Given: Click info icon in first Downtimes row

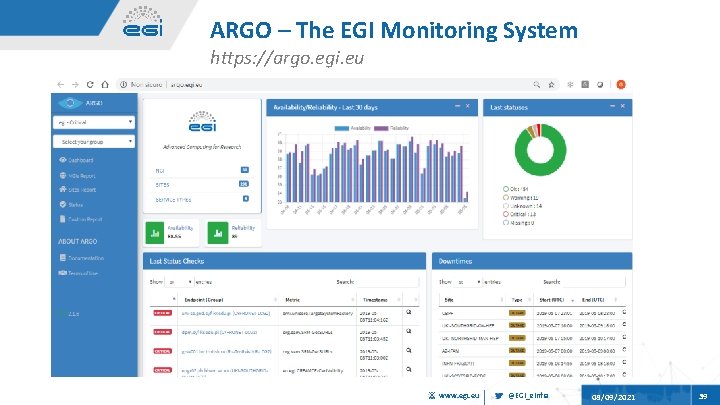Looking at the screenshot, I should click(624, 312).
